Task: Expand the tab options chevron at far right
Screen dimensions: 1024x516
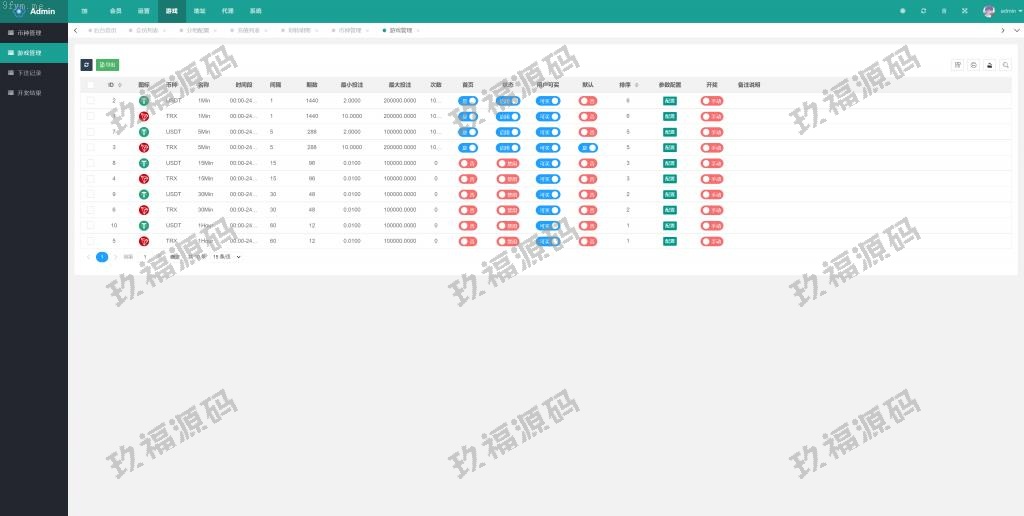Action: coord(1016,31)
